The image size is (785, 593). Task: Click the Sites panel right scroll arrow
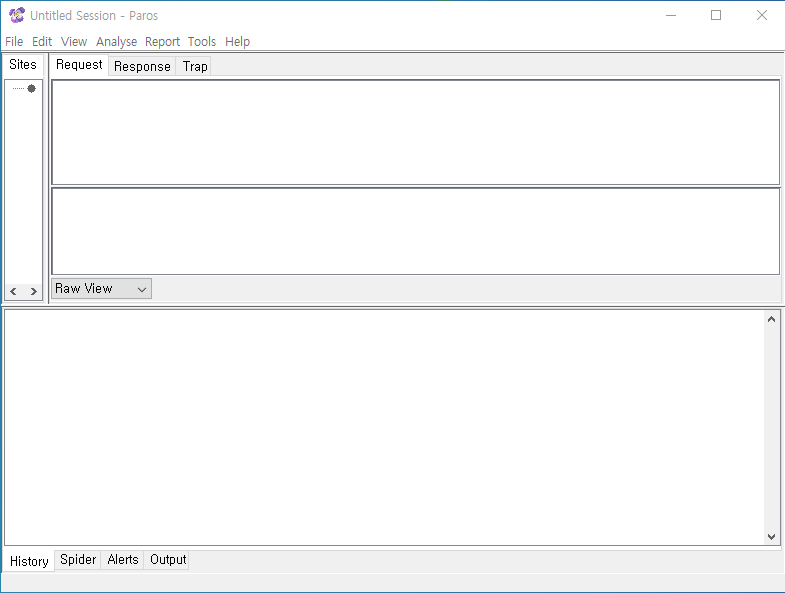coord(34,291)
